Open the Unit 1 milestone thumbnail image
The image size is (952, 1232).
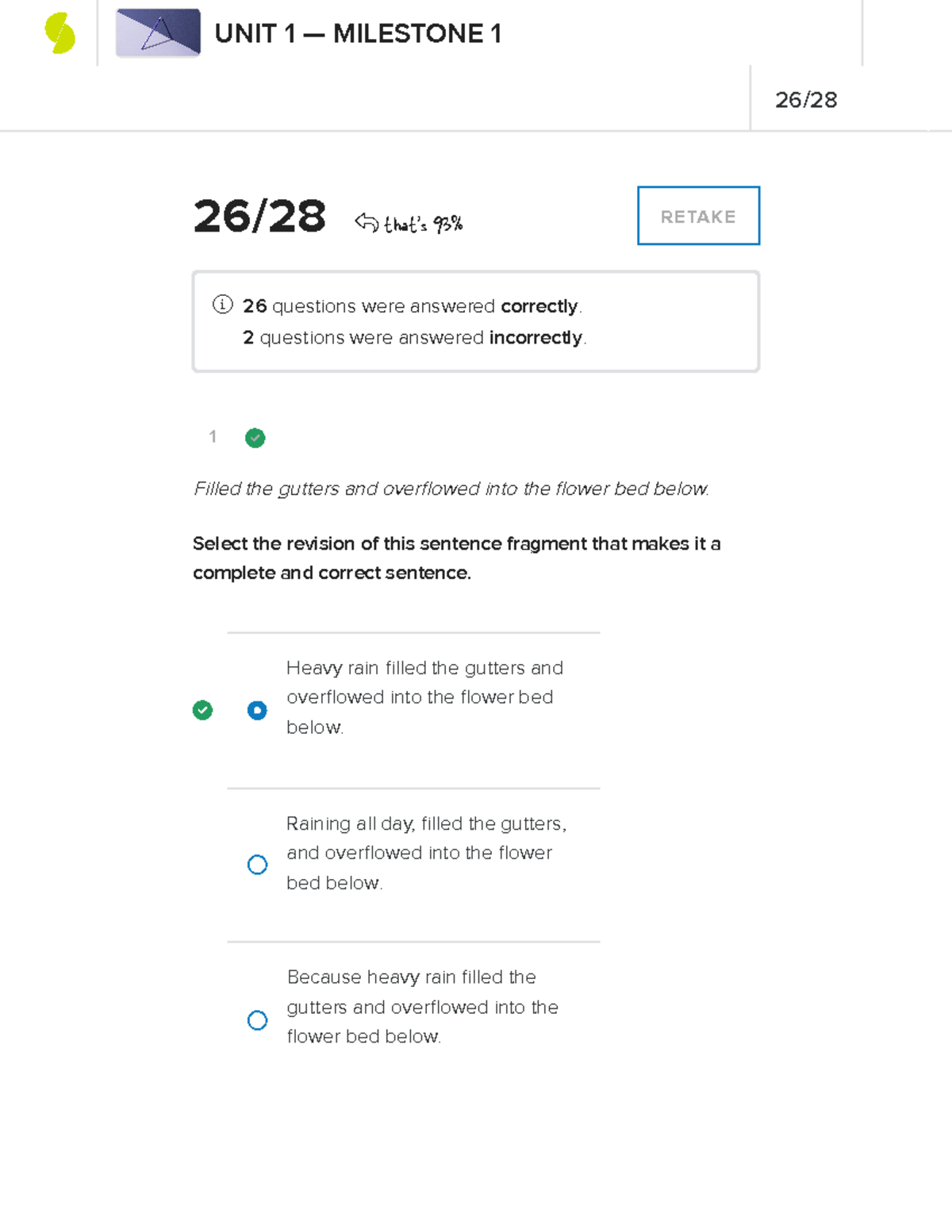tap(158, 33)
